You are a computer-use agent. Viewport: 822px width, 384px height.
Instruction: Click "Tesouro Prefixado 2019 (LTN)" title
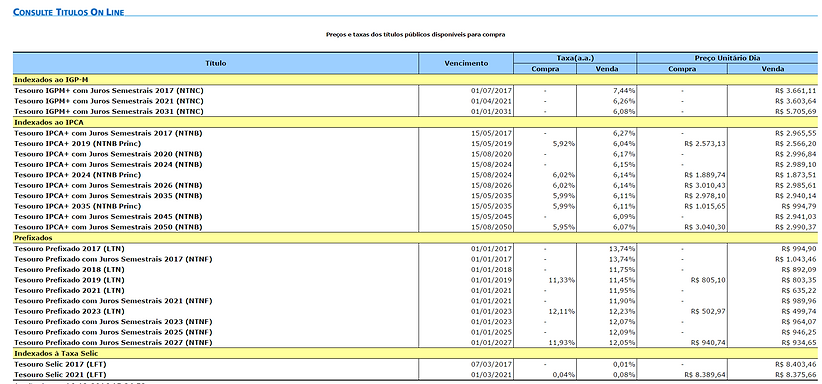tap(69, 280)
